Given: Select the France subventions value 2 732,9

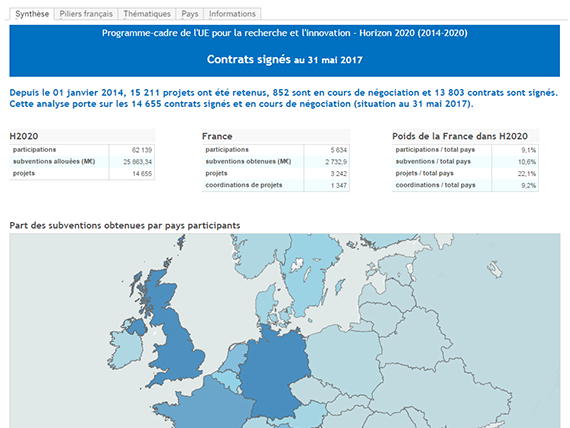Looking at the screenshot, I should (336, 162).
